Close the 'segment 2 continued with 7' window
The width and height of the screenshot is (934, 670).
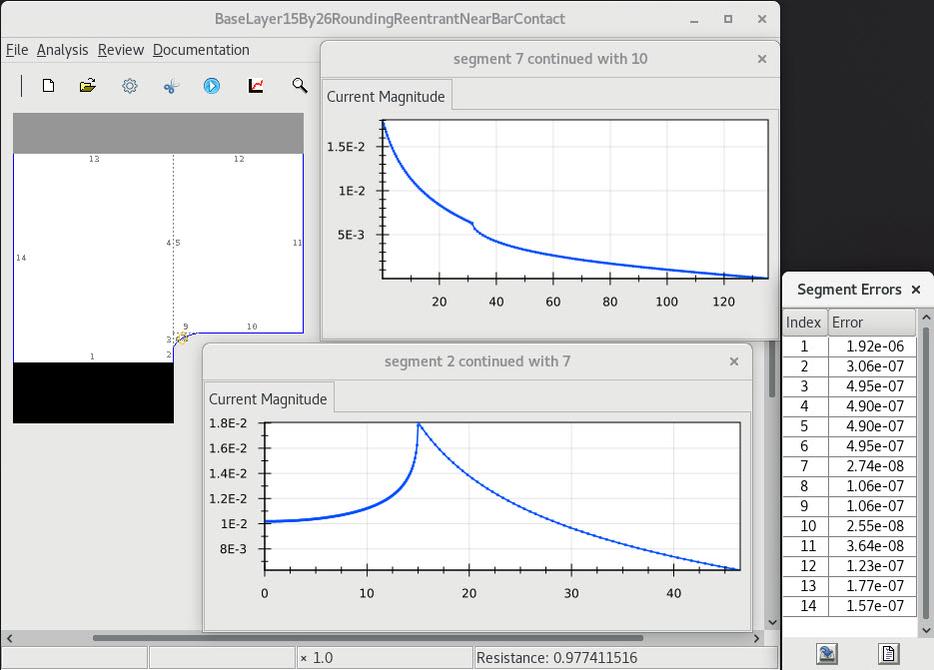734,362
